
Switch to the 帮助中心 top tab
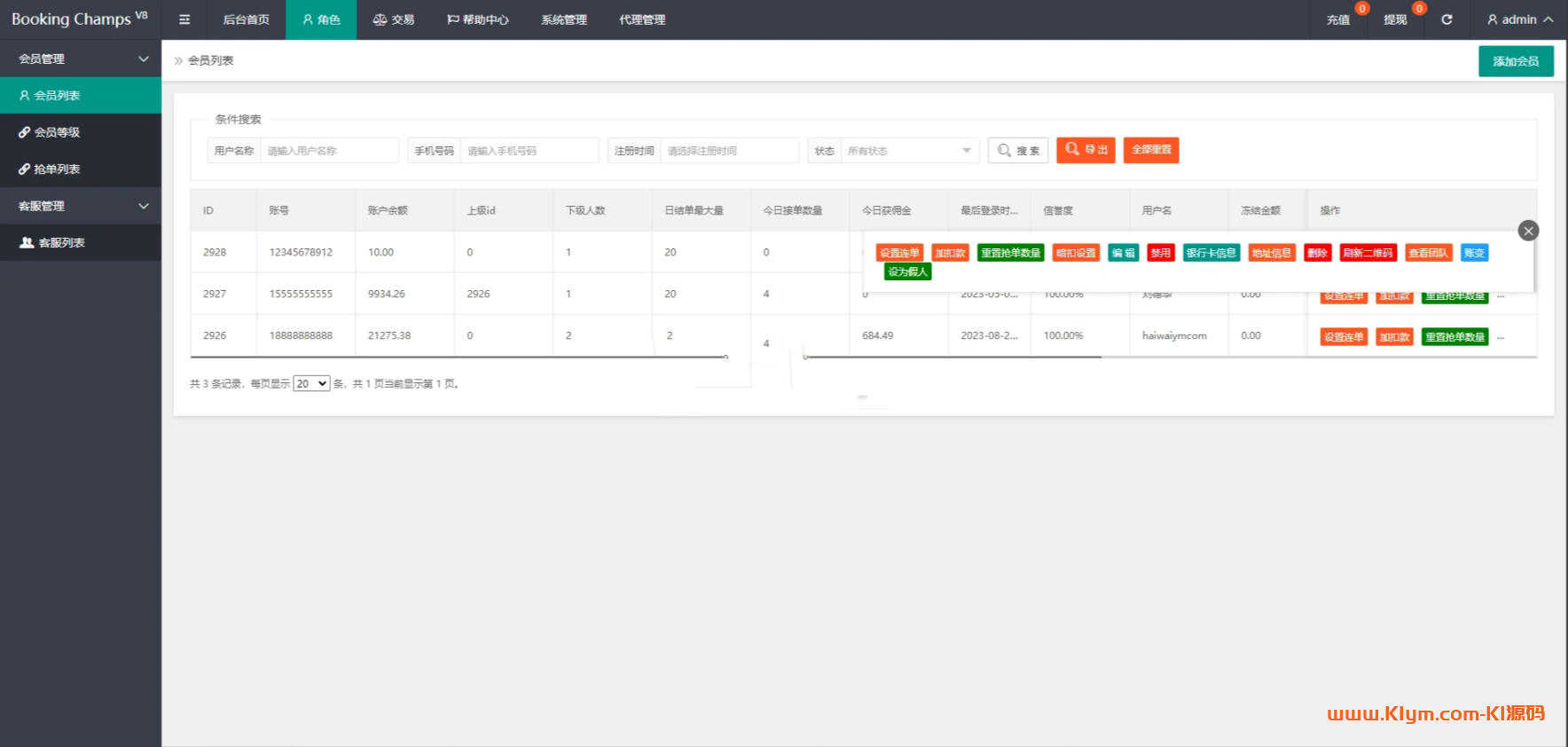click(x=478, y=20)
